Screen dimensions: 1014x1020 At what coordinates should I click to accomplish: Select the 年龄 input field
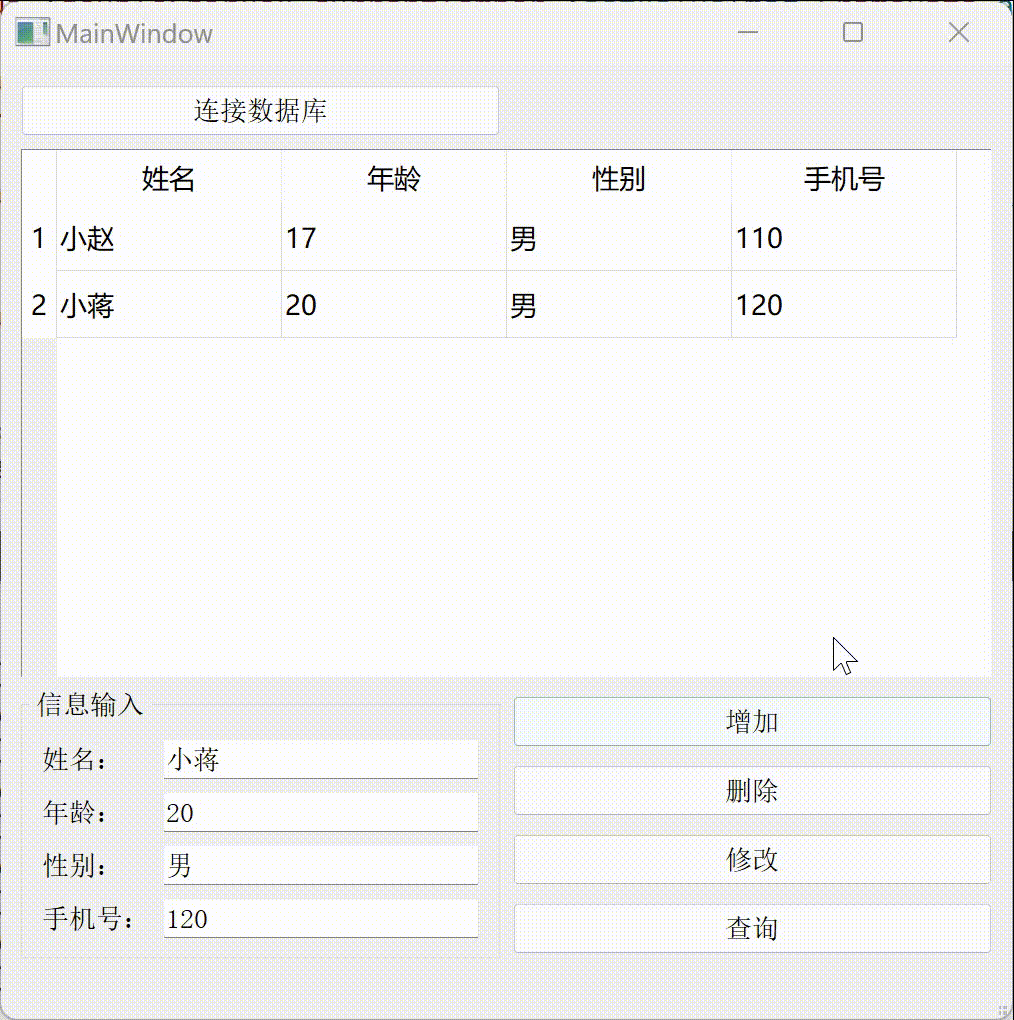tap(321, 812)
